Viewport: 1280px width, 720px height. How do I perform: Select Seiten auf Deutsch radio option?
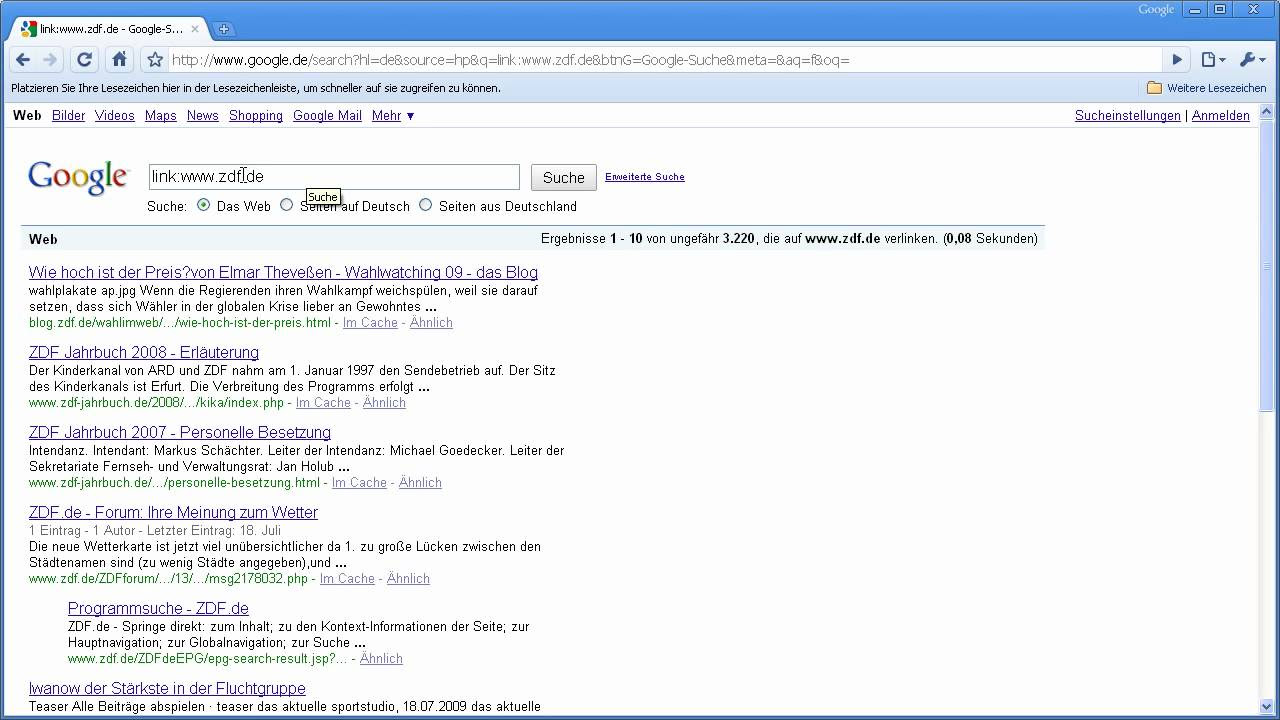[x=287, y=205]
